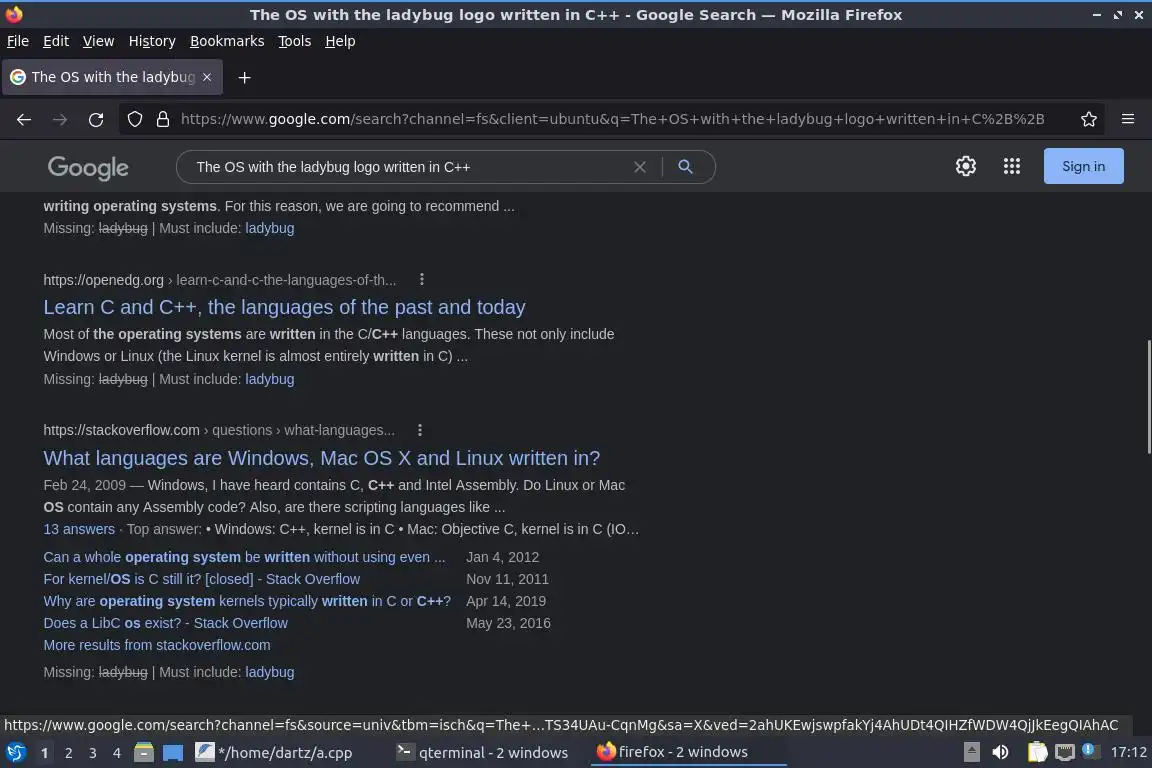The image size is (1152, 768).
Task: Click the show desktop icon in the taskbar
Action: (173, 753)
